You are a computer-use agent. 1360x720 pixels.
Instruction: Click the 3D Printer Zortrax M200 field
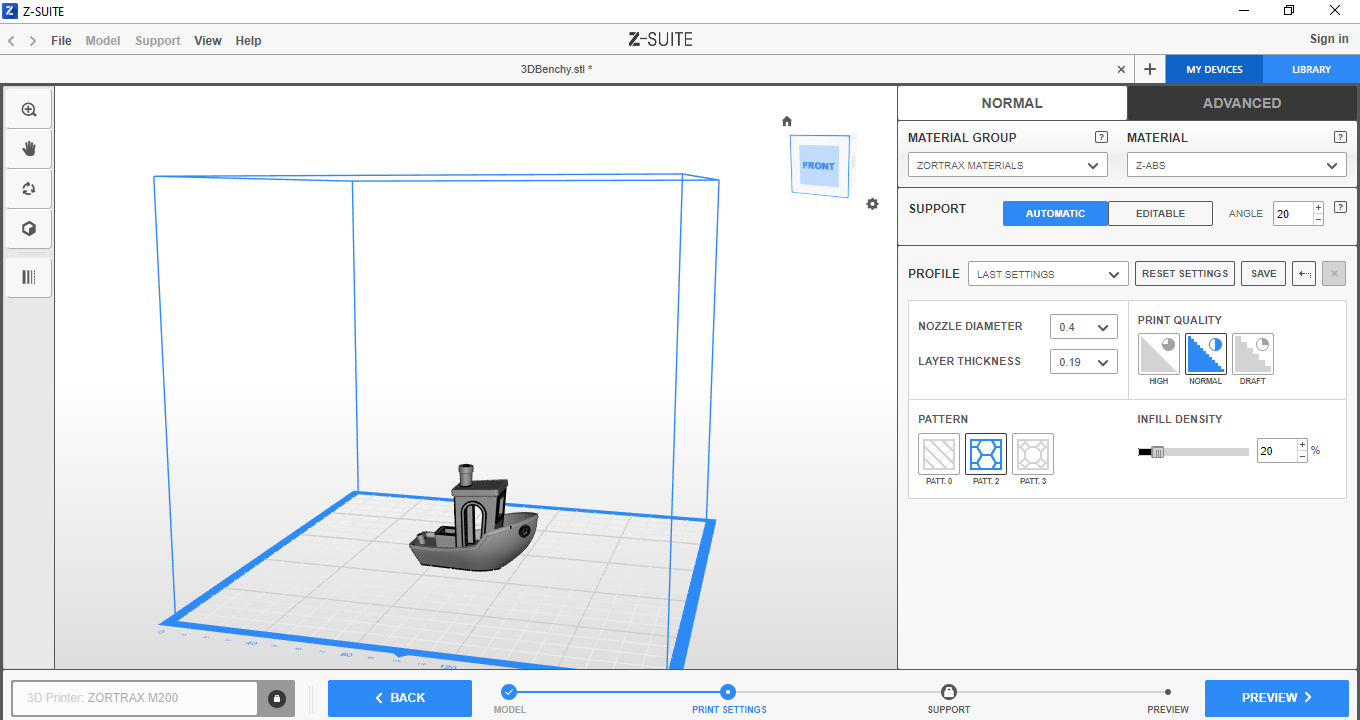(x=135, y=698)
